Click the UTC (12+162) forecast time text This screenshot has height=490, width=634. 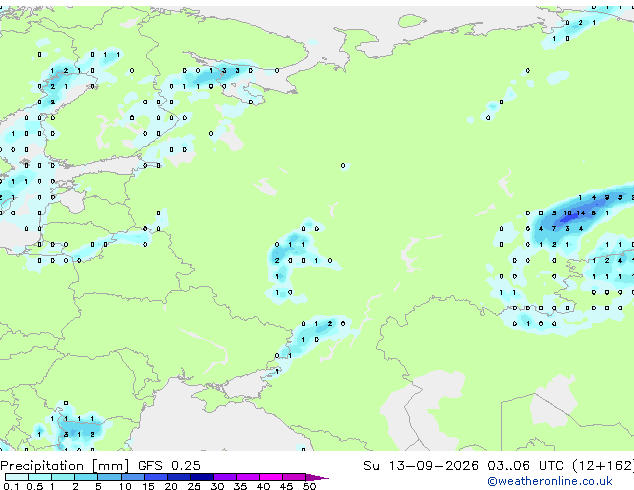point(586,466)
